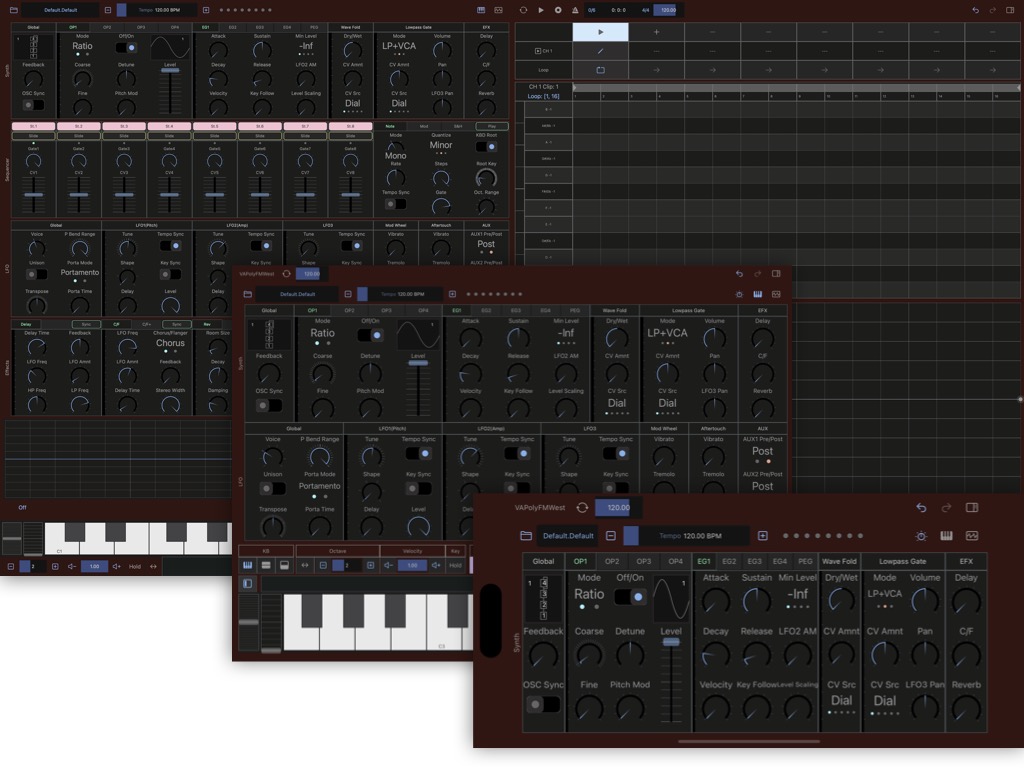The height and width of the screenshot is (768, 1024).
Task: Change Mode Ratio selector in front window
Action: (588, 594)
